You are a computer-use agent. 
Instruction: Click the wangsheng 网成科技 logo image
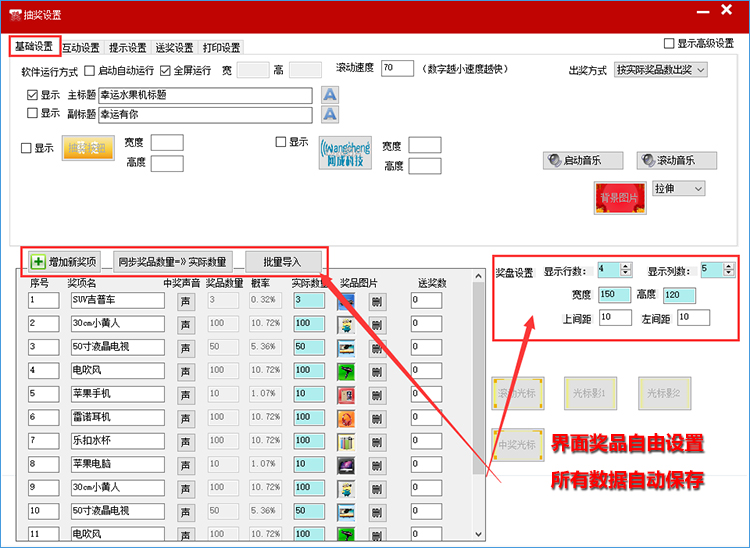point(344,153)
